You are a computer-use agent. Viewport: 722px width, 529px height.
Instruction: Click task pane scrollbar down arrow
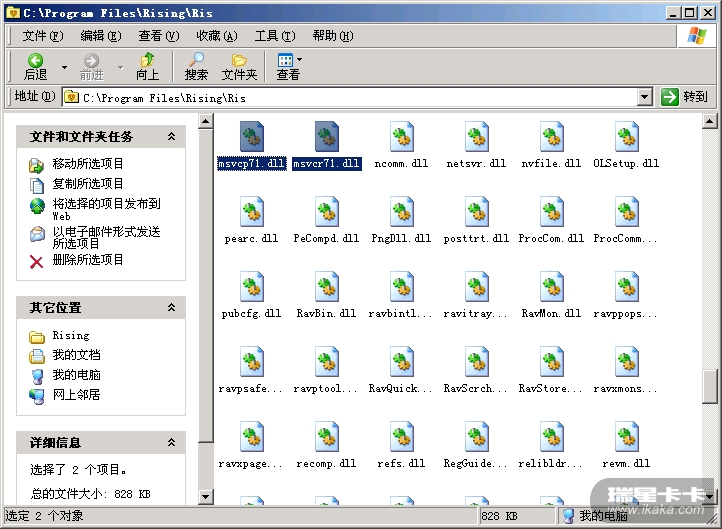click(205, 496)
